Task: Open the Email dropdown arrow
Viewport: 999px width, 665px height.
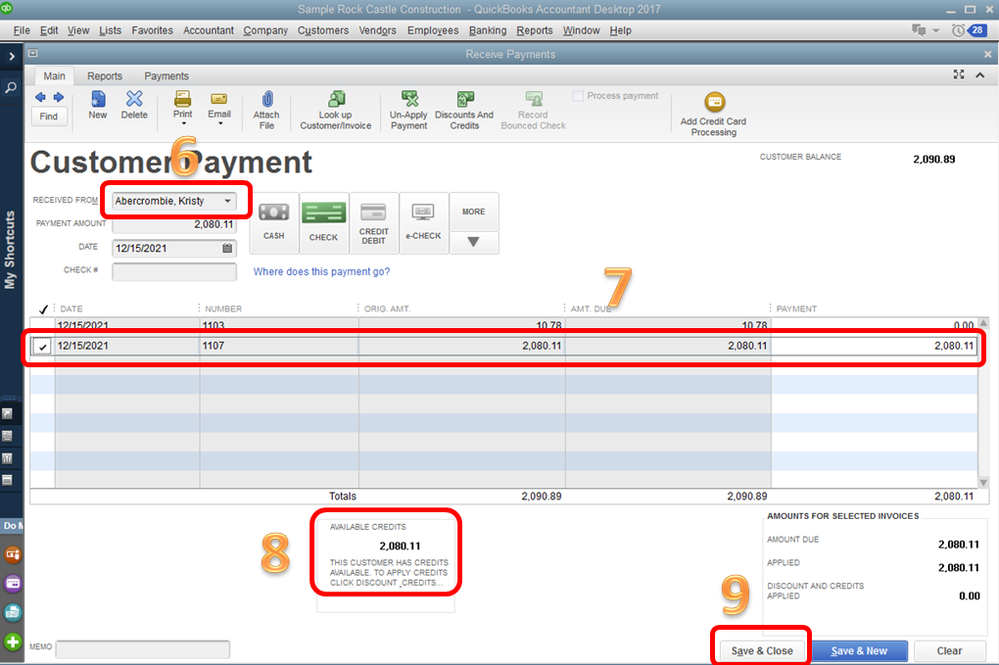Action: (x=220, y=123)
